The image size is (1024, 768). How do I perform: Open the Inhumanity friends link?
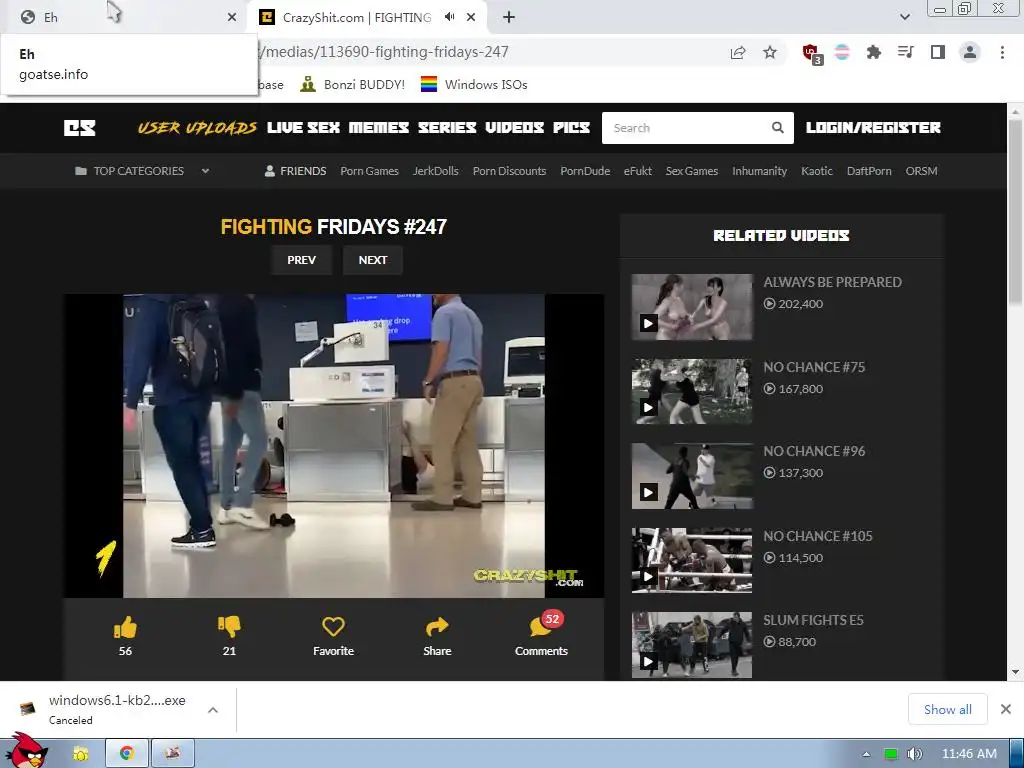(x=760, y=171)
